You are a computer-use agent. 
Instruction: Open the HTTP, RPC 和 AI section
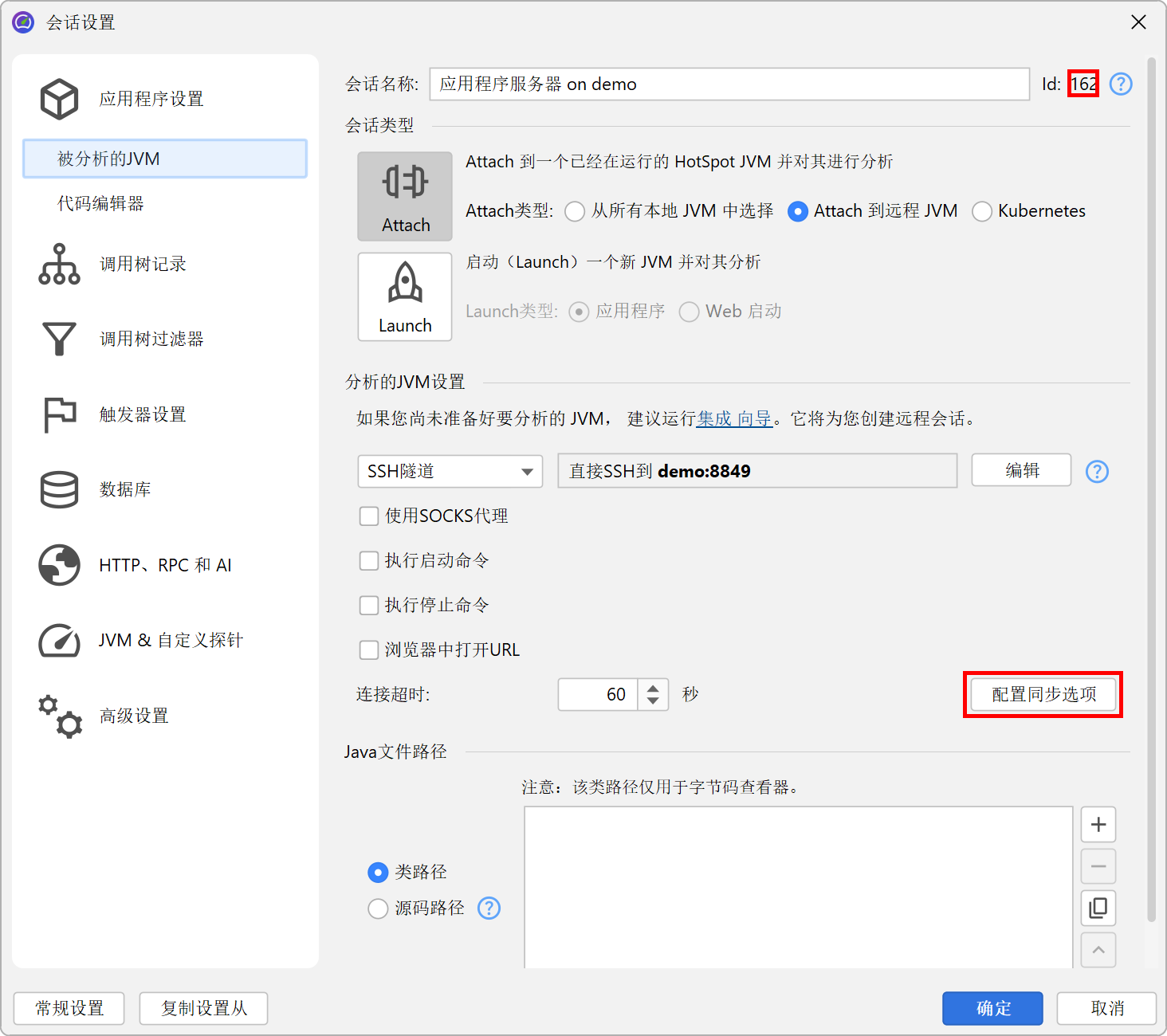164,565
